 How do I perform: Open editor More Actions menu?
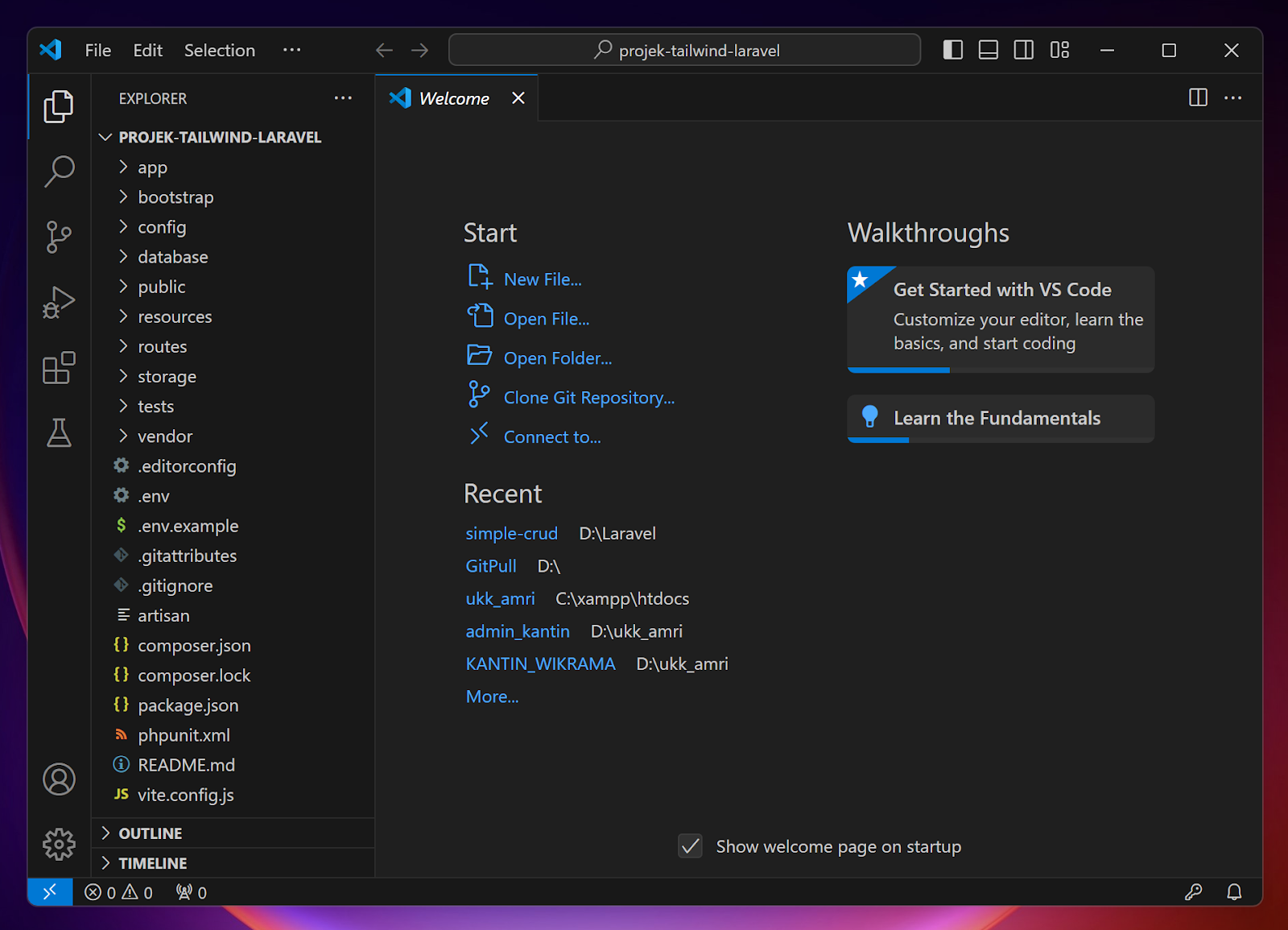pyautogui.click(x=1233, y=97)
